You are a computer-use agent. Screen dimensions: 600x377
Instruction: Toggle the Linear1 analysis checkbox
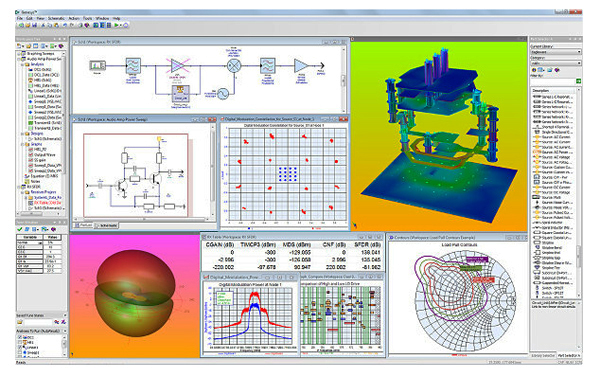20,348
